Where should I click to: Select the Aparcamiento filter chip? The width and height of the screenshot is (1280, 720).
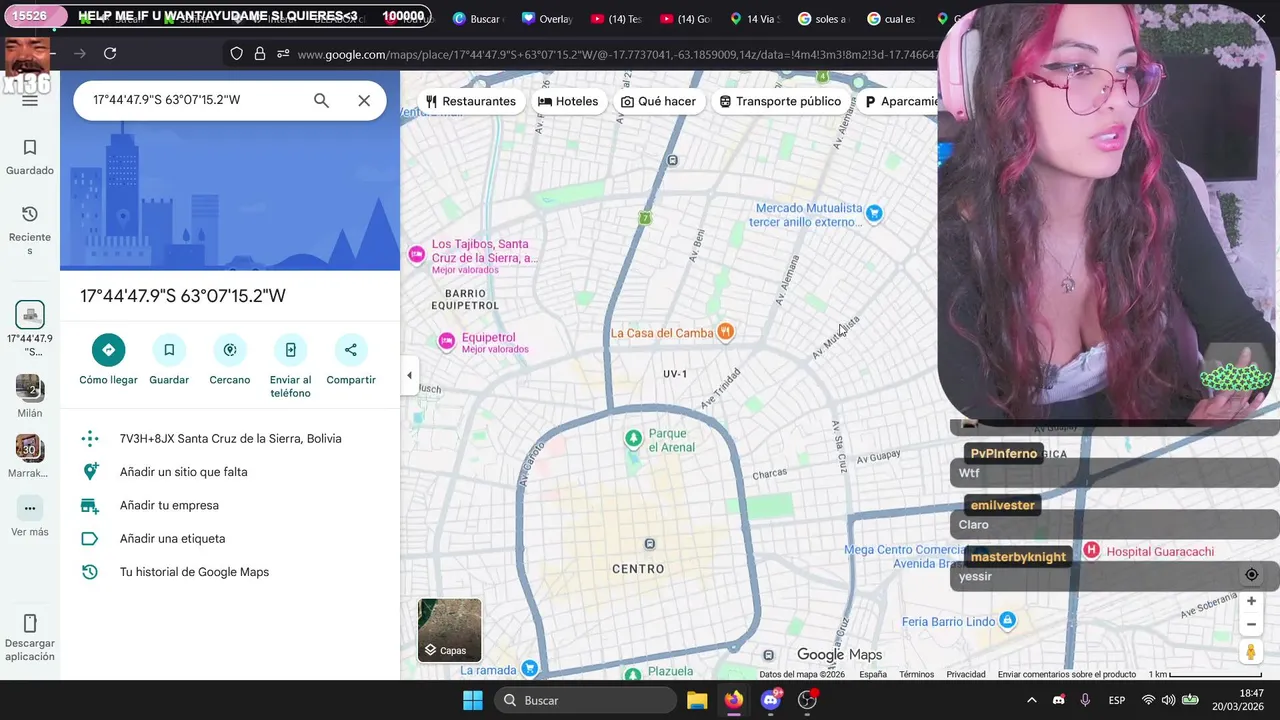point(899,101)
